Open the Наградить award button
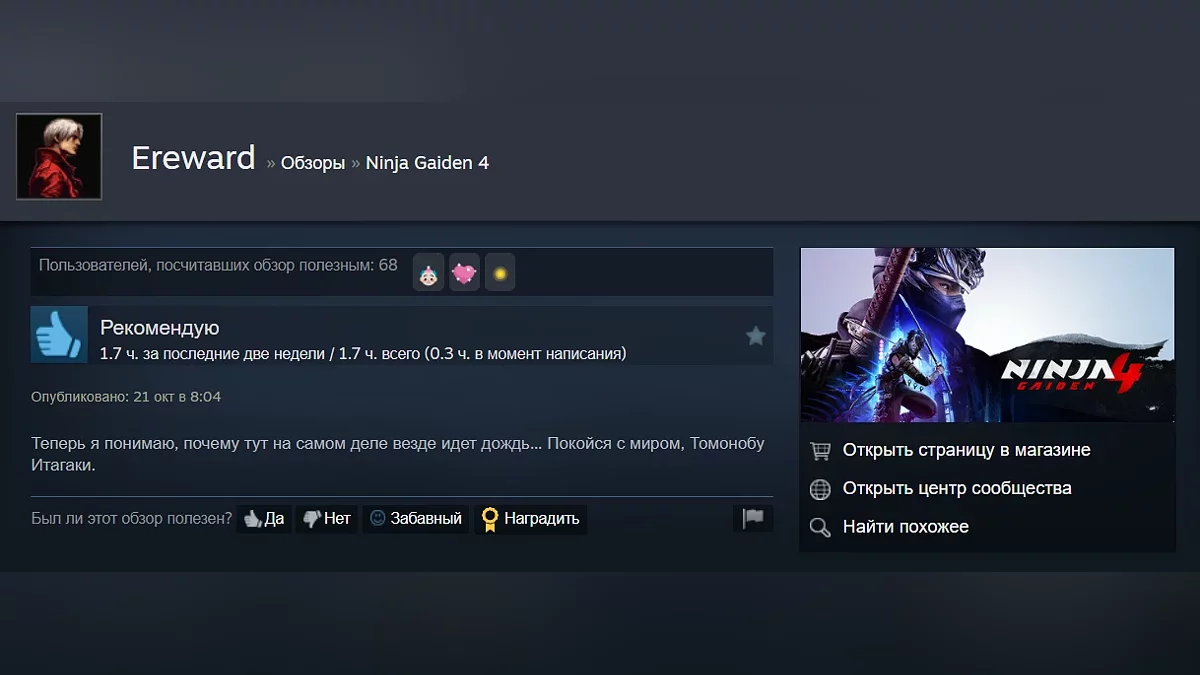 point(530,518)
